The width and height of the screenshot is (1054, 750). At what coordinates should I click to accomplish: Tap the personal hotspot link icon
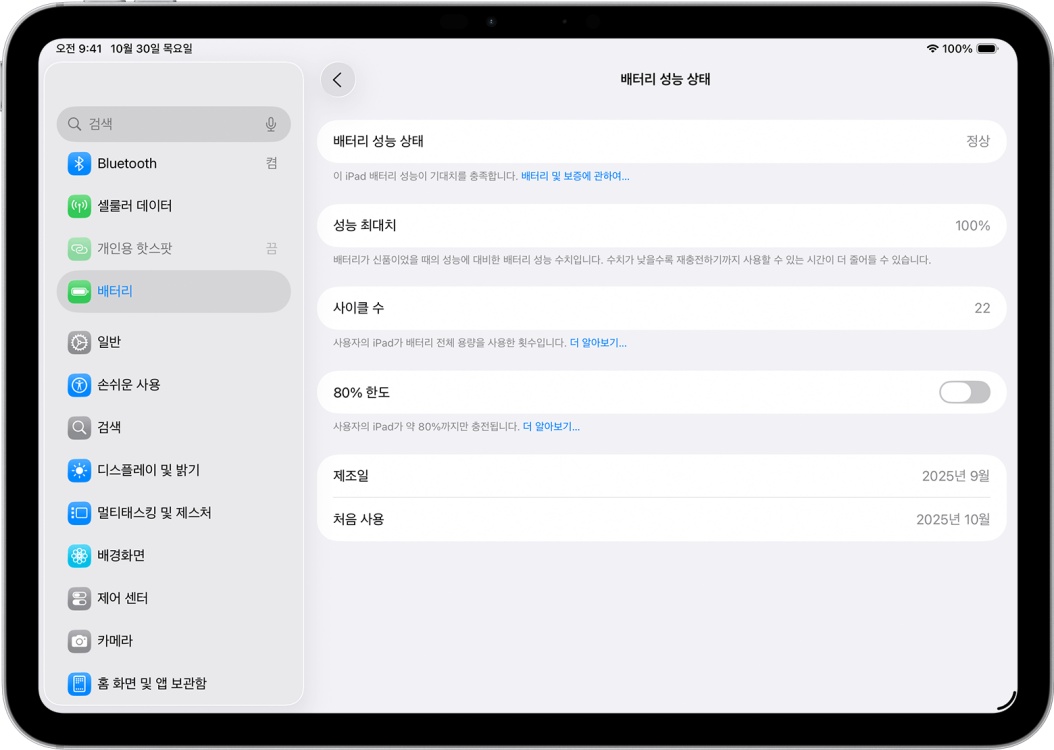pos(79,249)
